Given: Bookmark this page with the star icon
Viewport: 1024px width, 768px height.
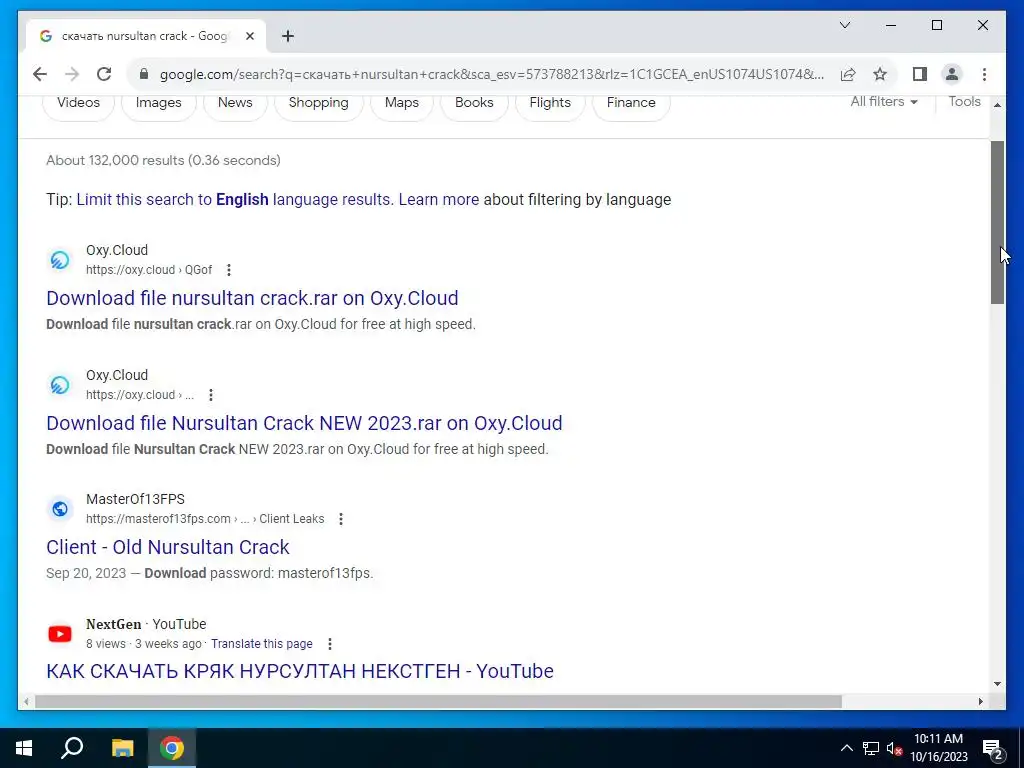Looking at the screenshot, I should click(x=880, y=74).
